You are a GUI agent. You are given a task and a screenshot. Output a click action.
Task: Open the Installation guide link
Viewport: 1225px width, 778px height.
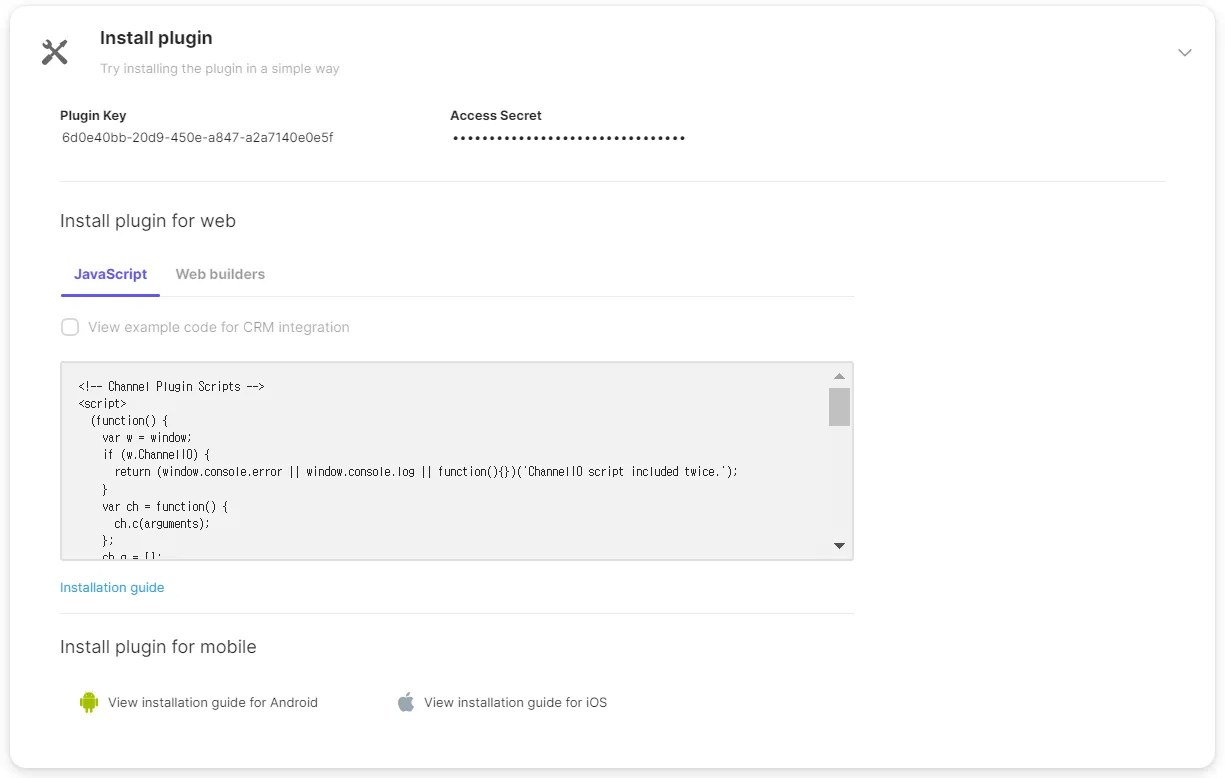click(x=112, y=587)
